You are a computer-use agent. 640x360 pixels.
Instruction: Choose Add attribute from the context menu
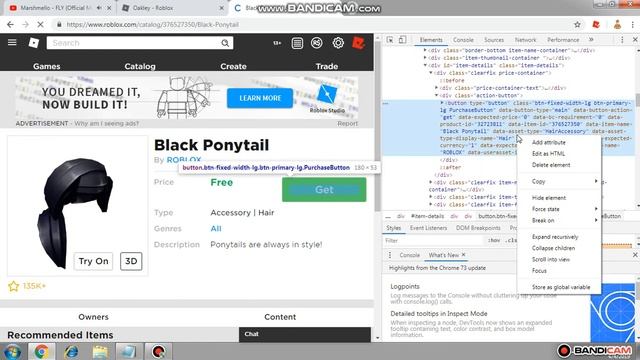(x=559, y=142)
